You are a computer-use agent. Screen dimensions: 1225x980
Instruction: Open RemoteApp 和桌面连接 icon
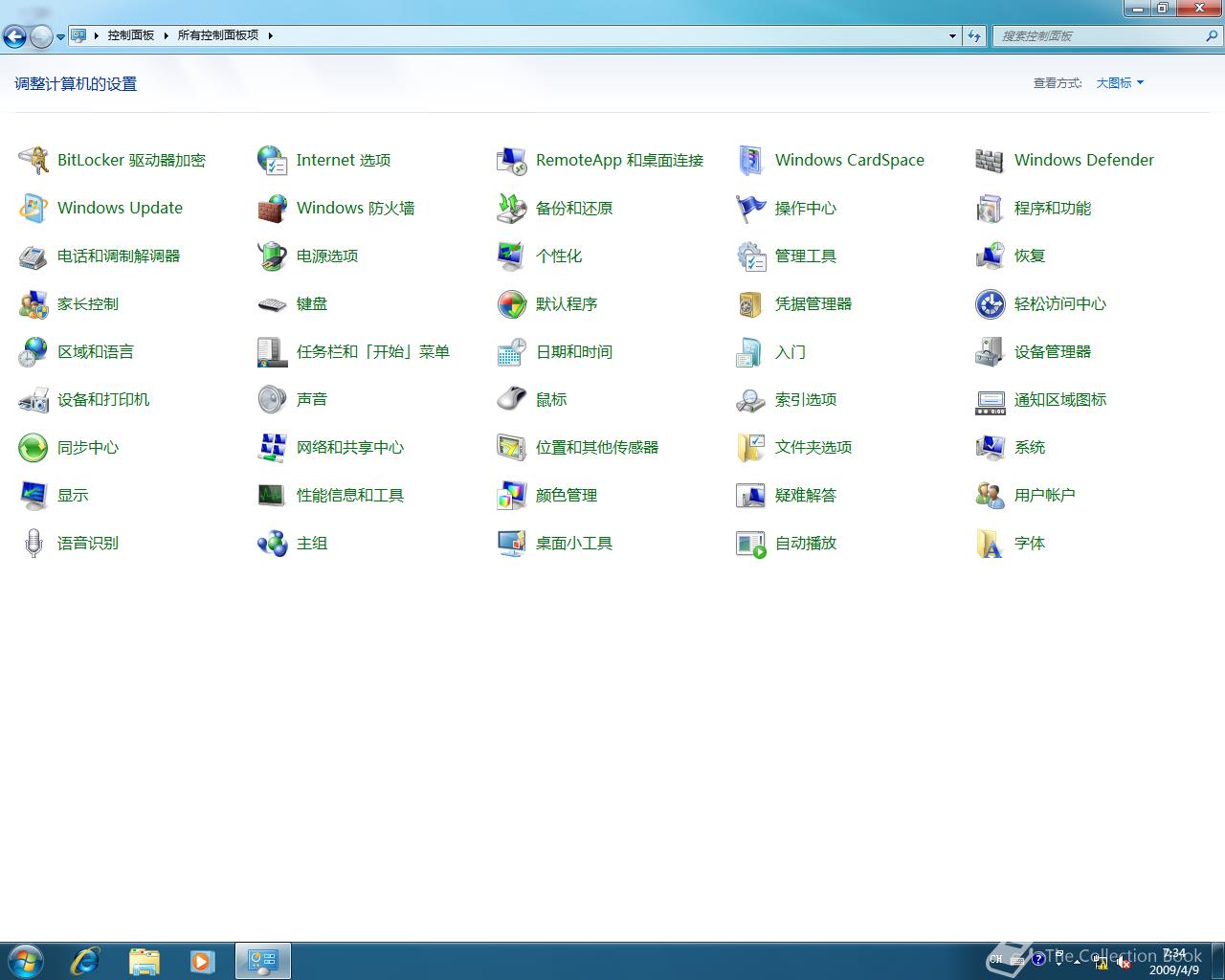click(512, 160)
